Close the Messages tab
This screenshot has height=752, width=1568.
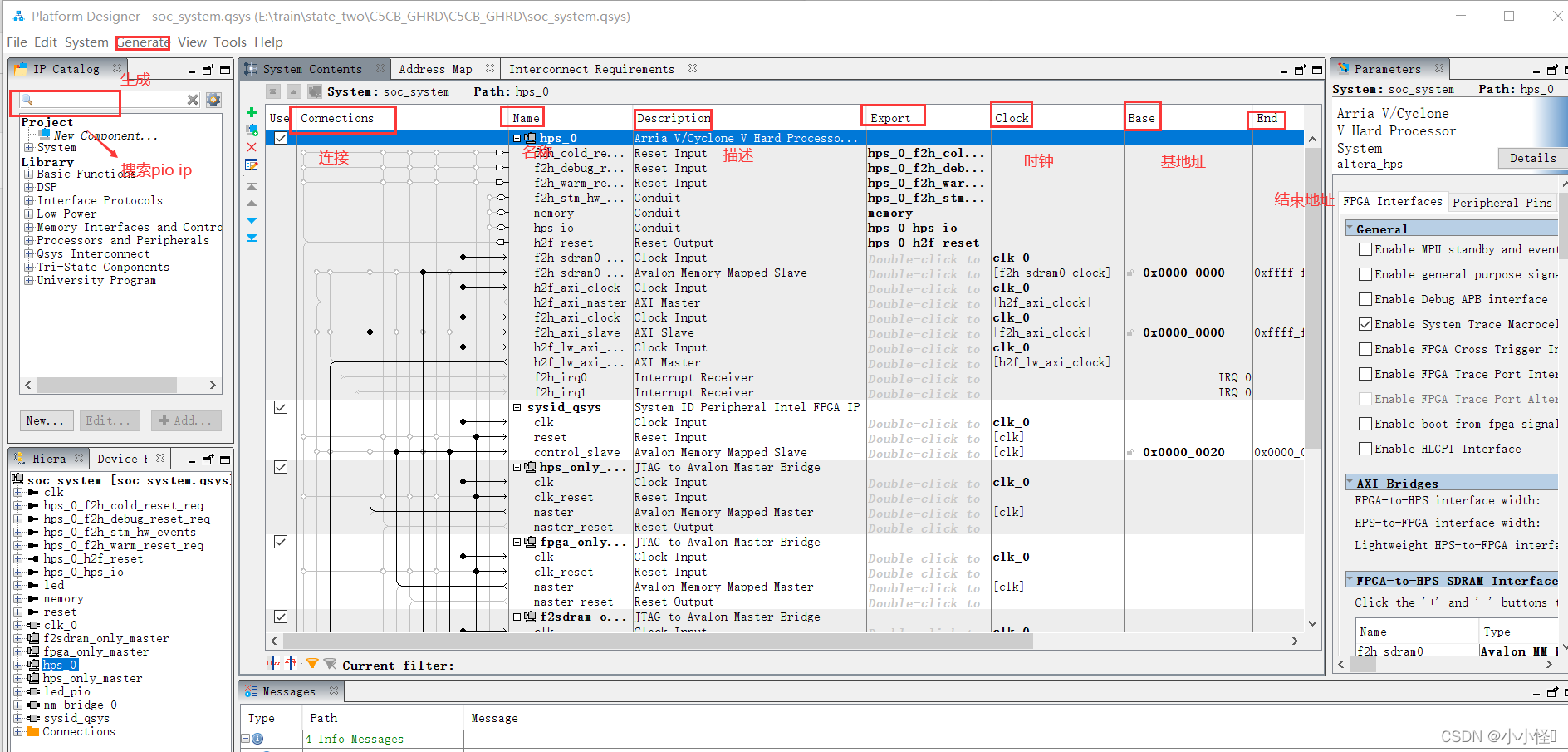click(x=334, y=691)
